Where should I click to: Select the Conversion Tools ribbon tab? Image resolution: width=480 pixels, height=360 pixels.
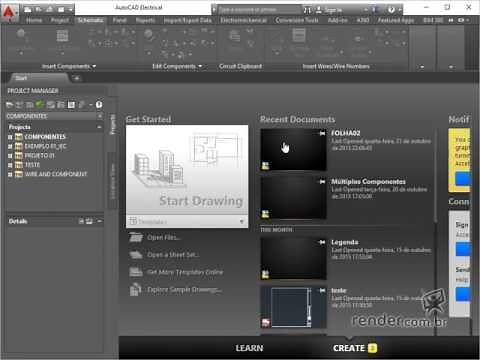pyautogui.click(x=297, y=20)
